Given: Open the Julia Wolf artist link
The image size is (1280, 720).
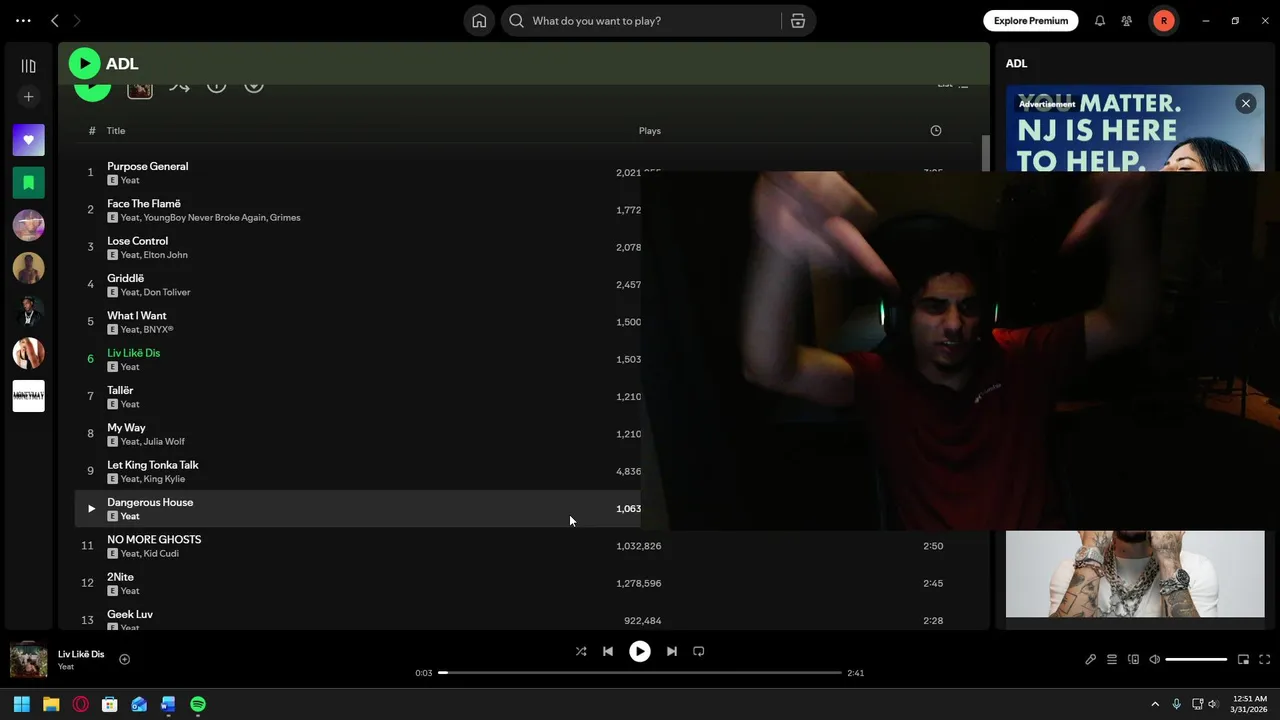Looking at the screenshot, I should click(x=164, y=442).
